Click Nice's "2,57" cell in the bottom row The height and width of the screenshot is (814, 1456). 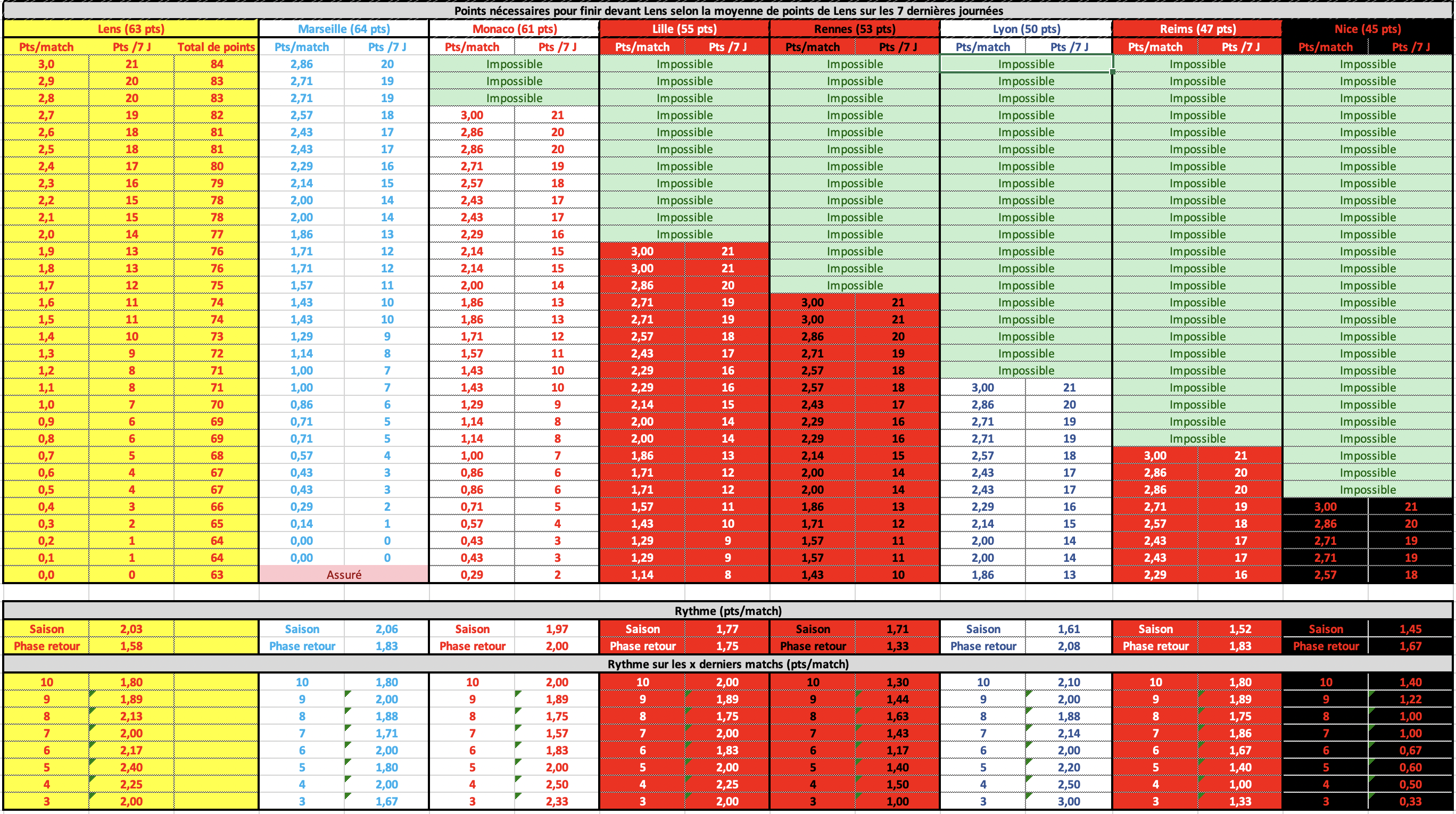pyautogui.click(x=1326, y=575)
